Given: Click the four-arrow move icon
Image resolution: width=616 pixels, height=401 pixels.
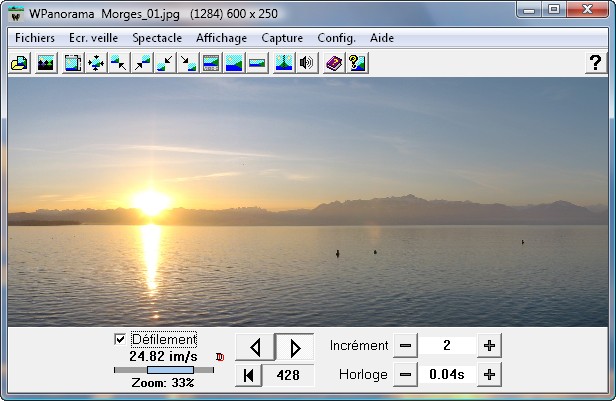Looking at the screenshot, I should [96, 63].
